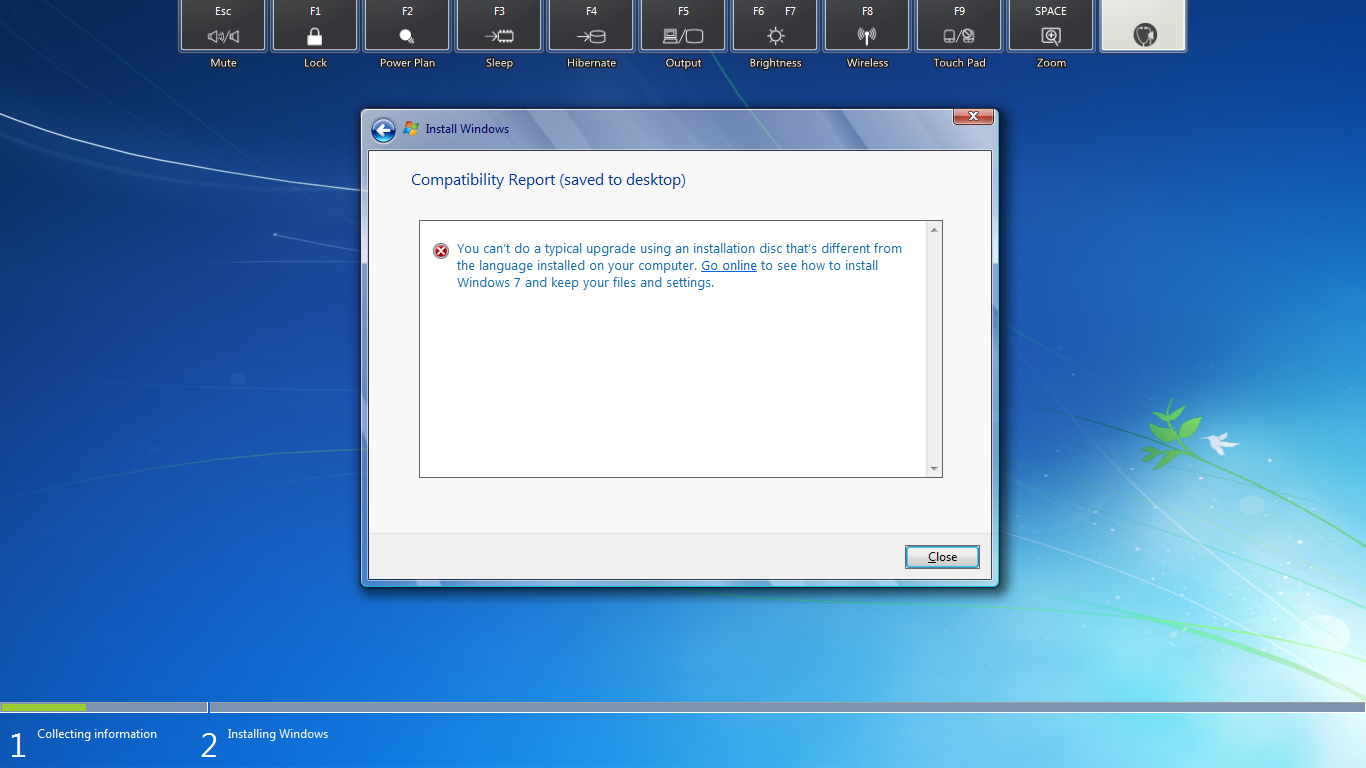Image resolution: width=1366 pixels, height=768 pixels.
Task: Click the "Collecting information" step label
Action: pos(97,734)
